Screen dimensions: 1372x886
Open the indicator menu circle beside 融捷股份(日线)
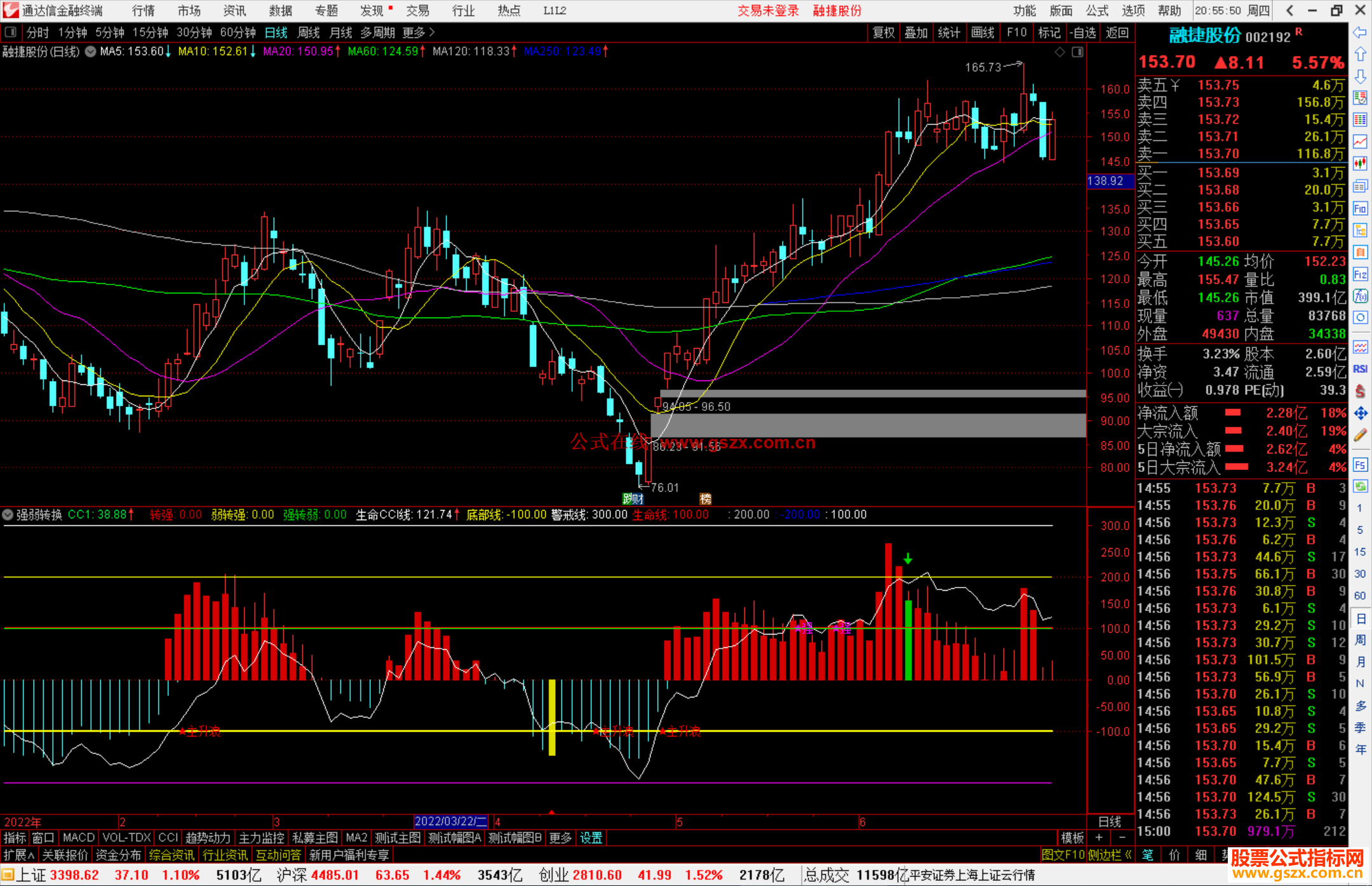[91, 52]
